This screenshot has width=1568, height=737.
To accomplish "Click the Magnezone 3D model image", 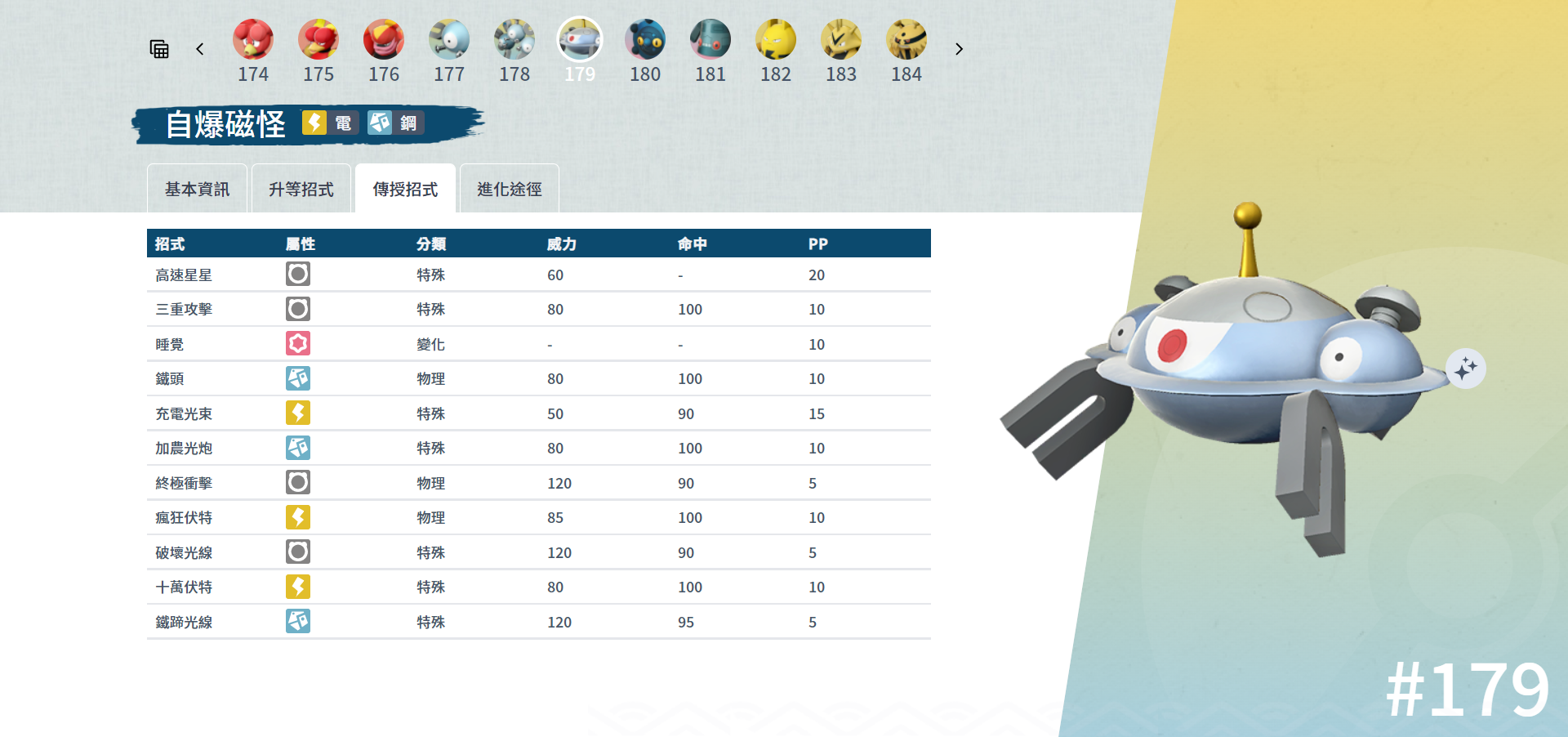I will tap(1225, 380).
